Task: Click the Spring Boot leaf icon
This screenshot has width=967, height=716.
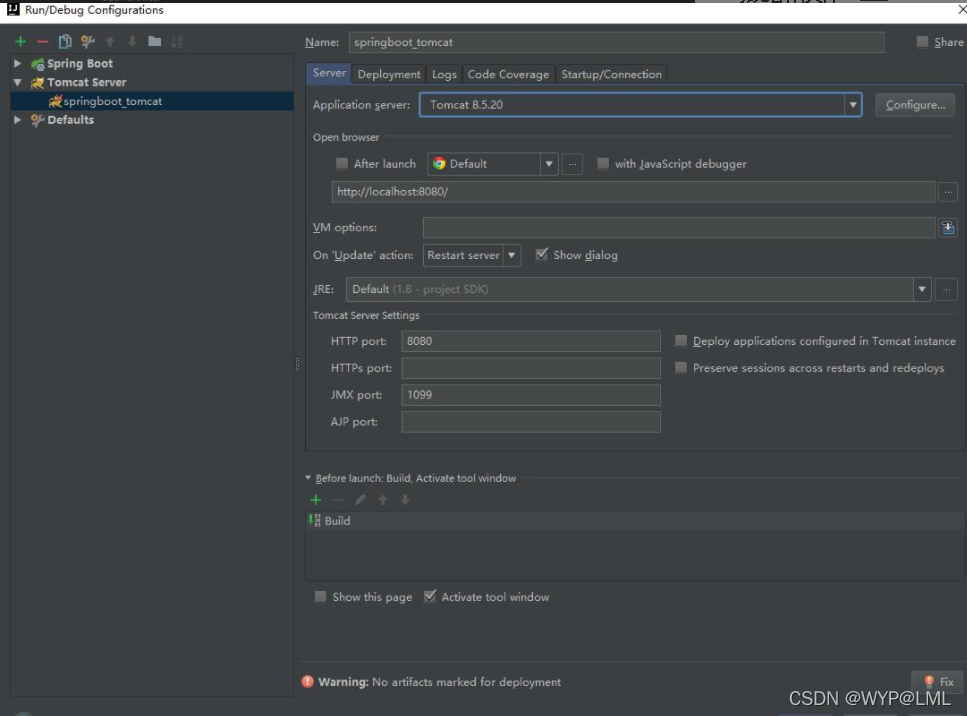Action: 38,64
